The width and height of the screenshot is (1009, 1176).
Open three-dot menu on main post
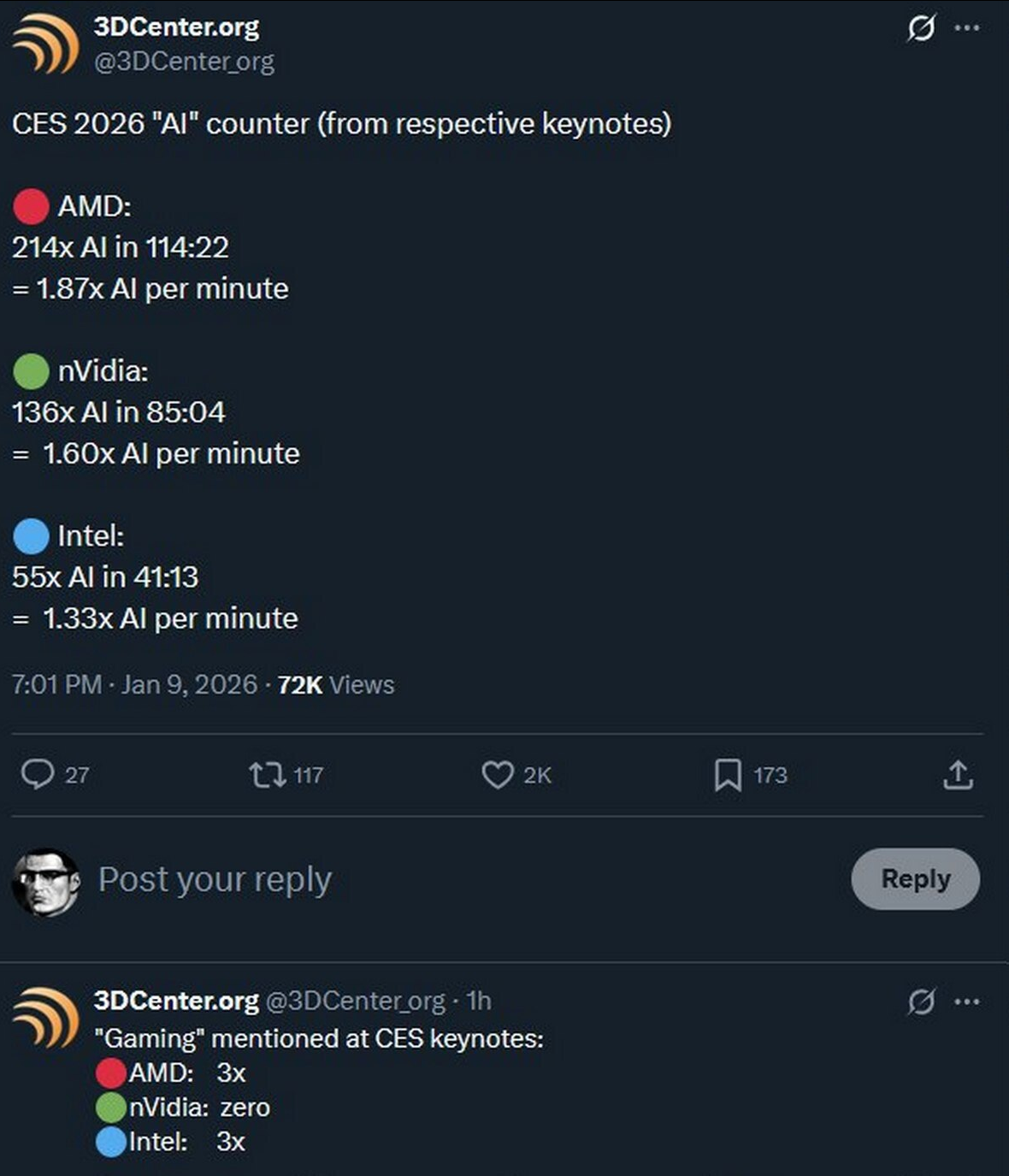967,28
